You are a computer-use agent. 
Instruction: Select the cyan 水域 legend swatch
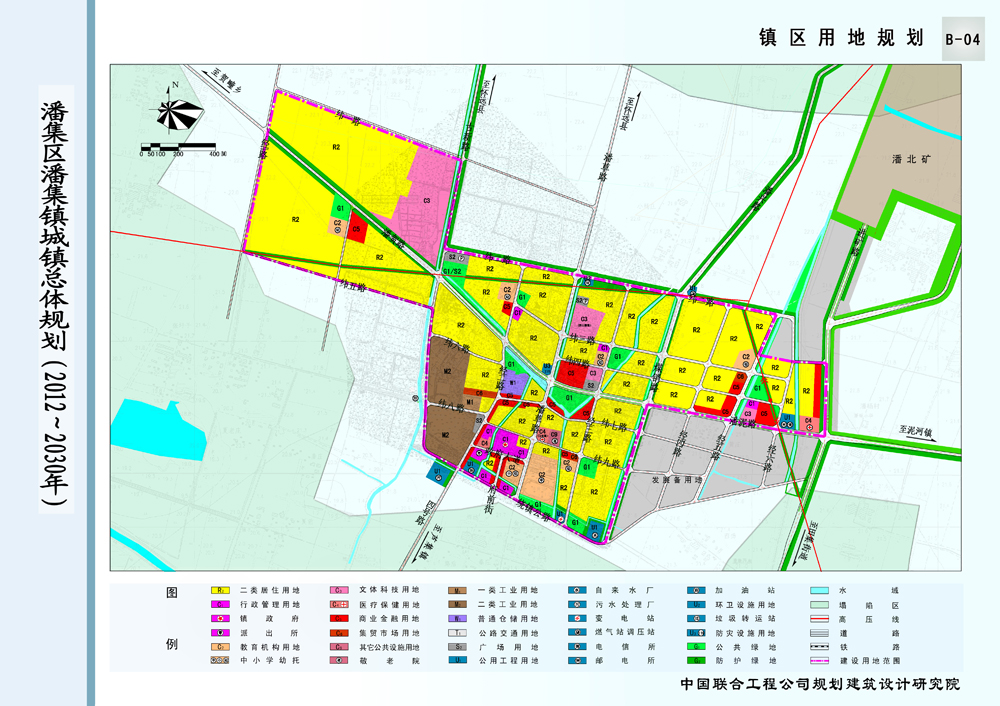pos(820,591)
